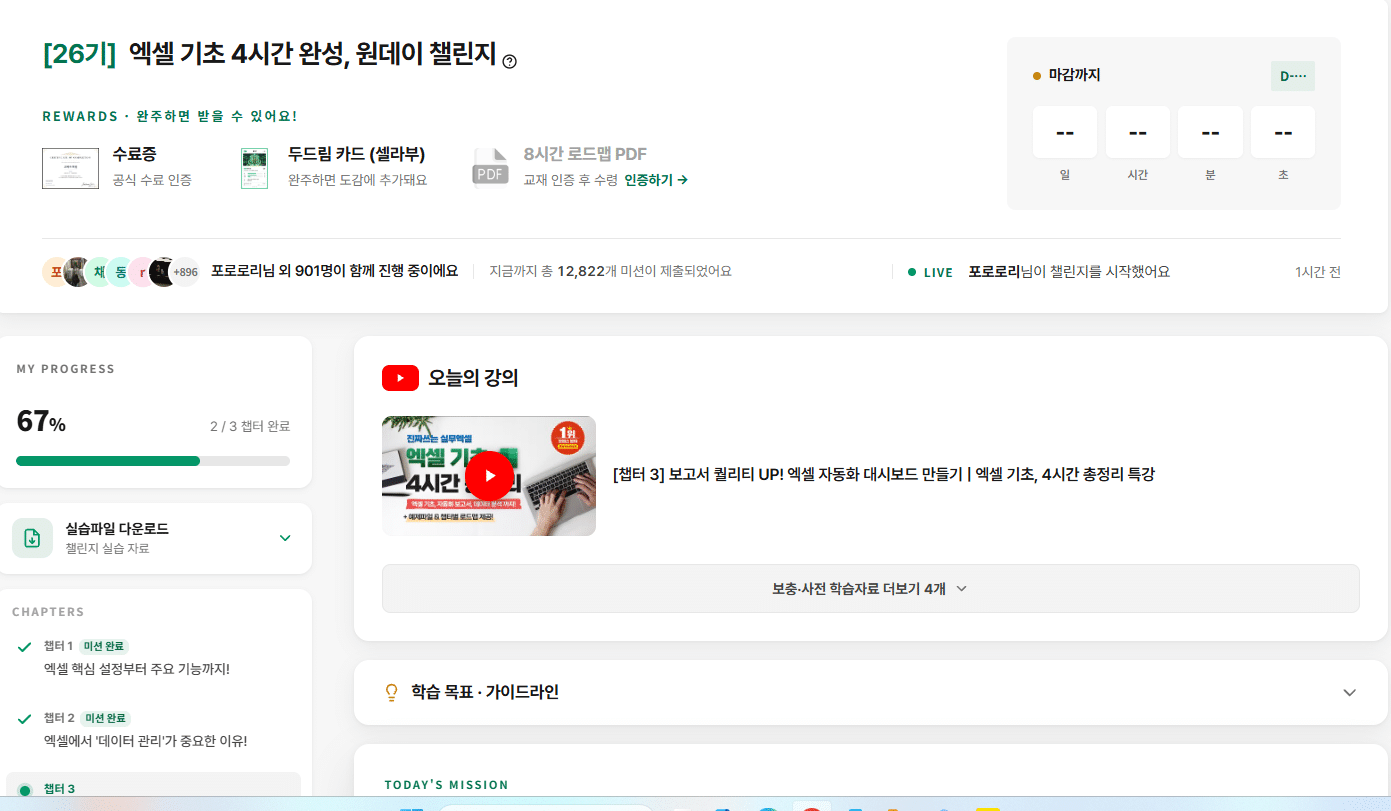This screenshot has width=1391, height=811.
Task: Click the first orange 포 participant avatar
Action: [56, 271]
